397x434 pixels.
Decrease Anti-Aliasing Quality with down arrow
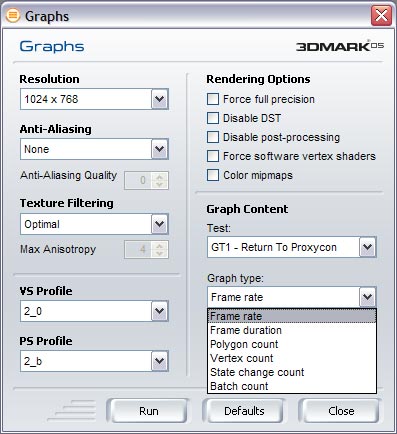(160, 185)
